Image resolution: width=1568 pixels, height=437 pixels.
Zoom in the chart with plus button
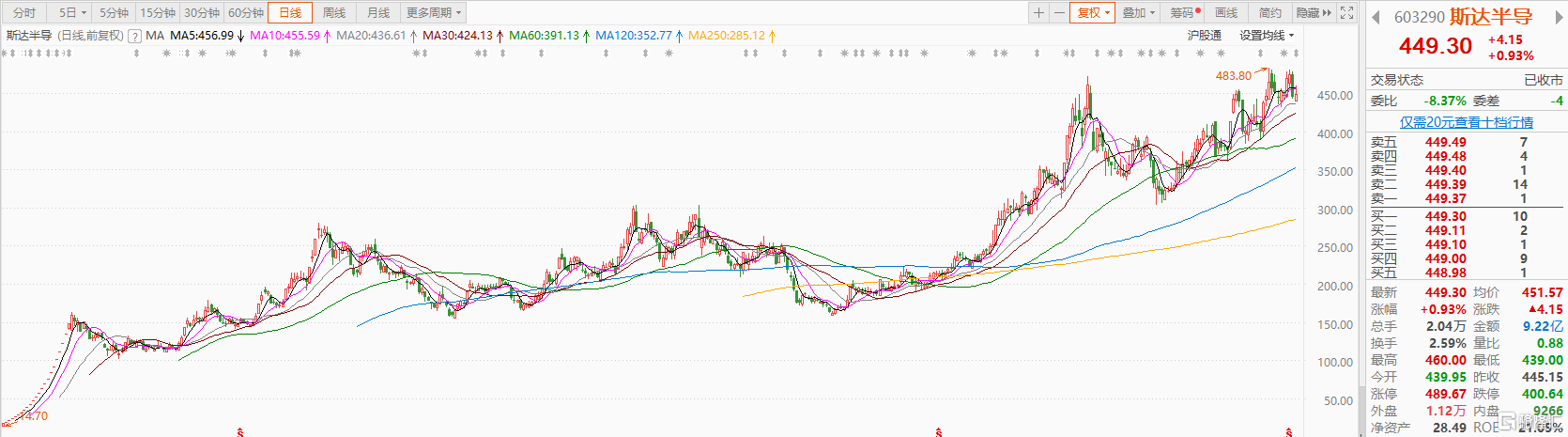pos(1038,13)
